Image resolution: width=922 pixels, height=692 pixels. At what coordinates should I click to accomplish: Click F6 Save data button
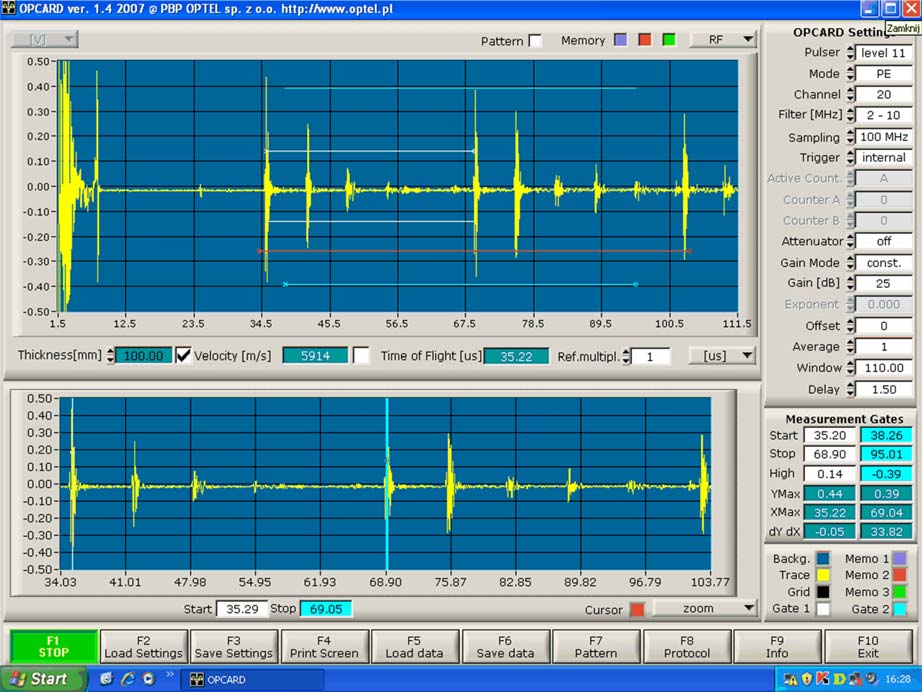click(x=505, y=646)
